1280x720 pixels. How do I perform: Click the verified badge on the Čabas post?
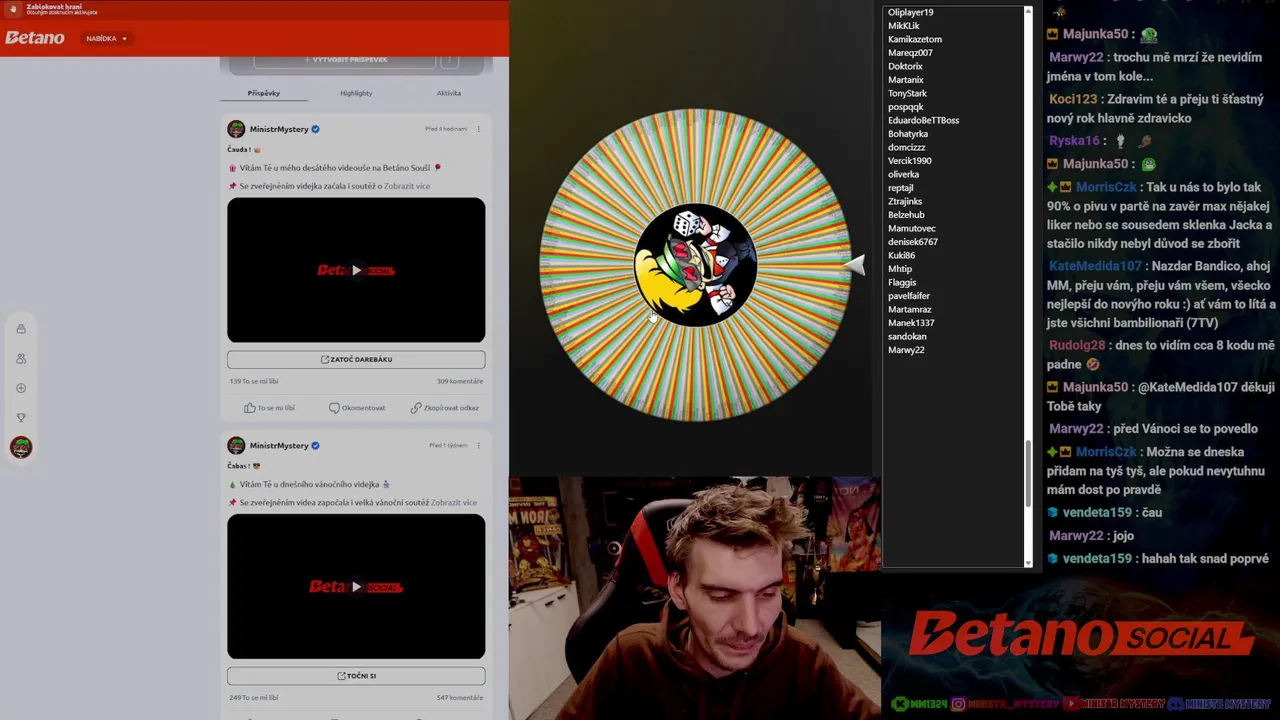[x=315, y=445]
